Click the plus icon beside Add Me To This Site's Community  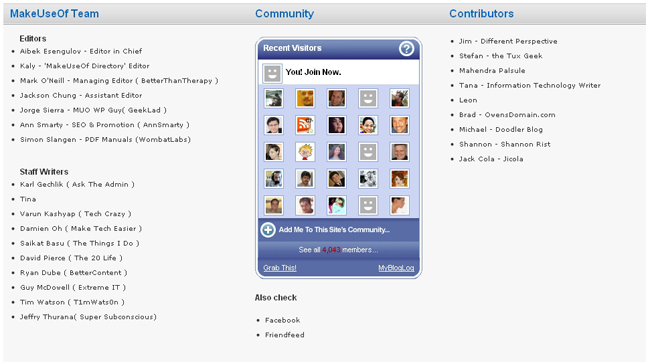pos(268,230)
